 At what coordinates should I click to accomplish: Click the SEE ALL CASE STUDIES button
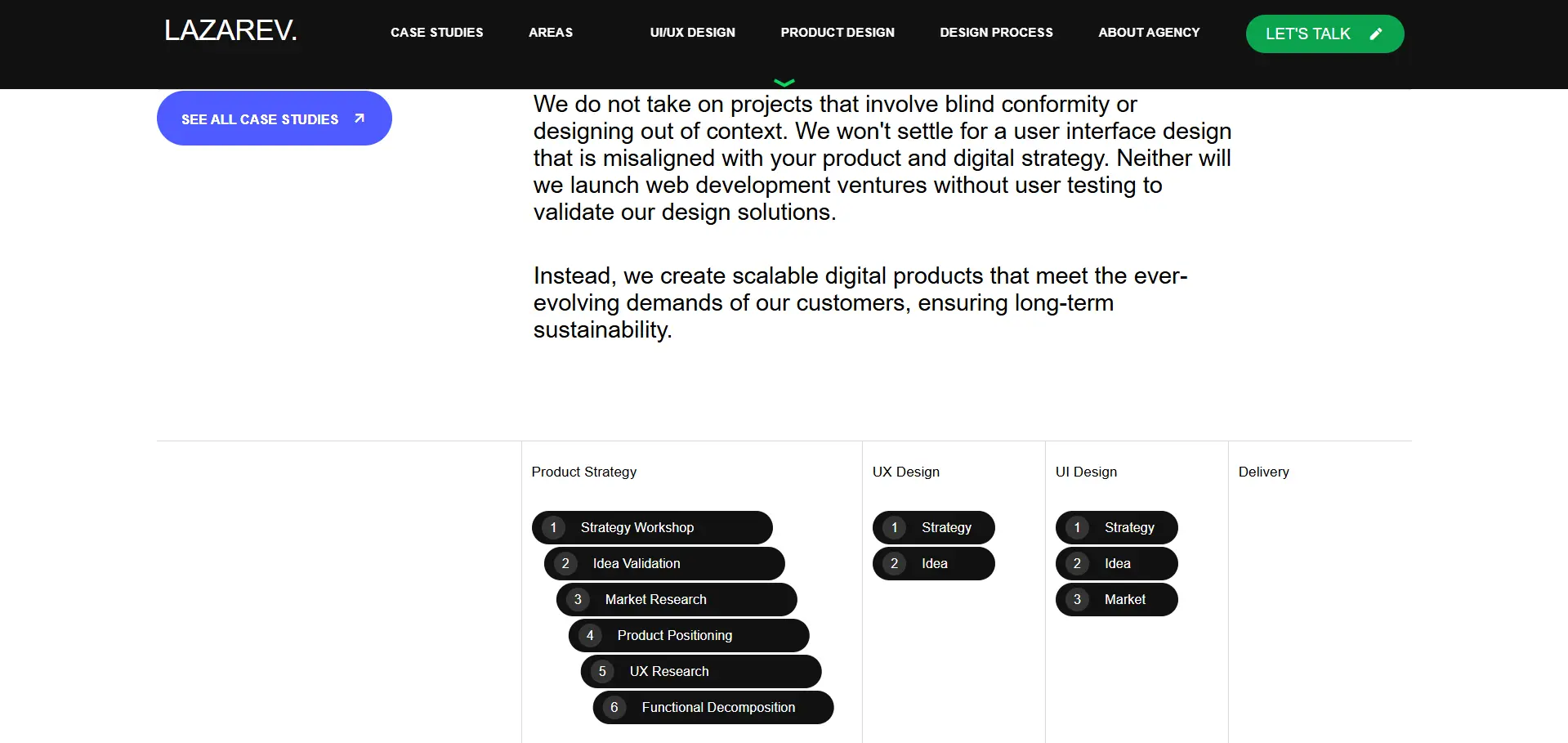tap(274, 118)
